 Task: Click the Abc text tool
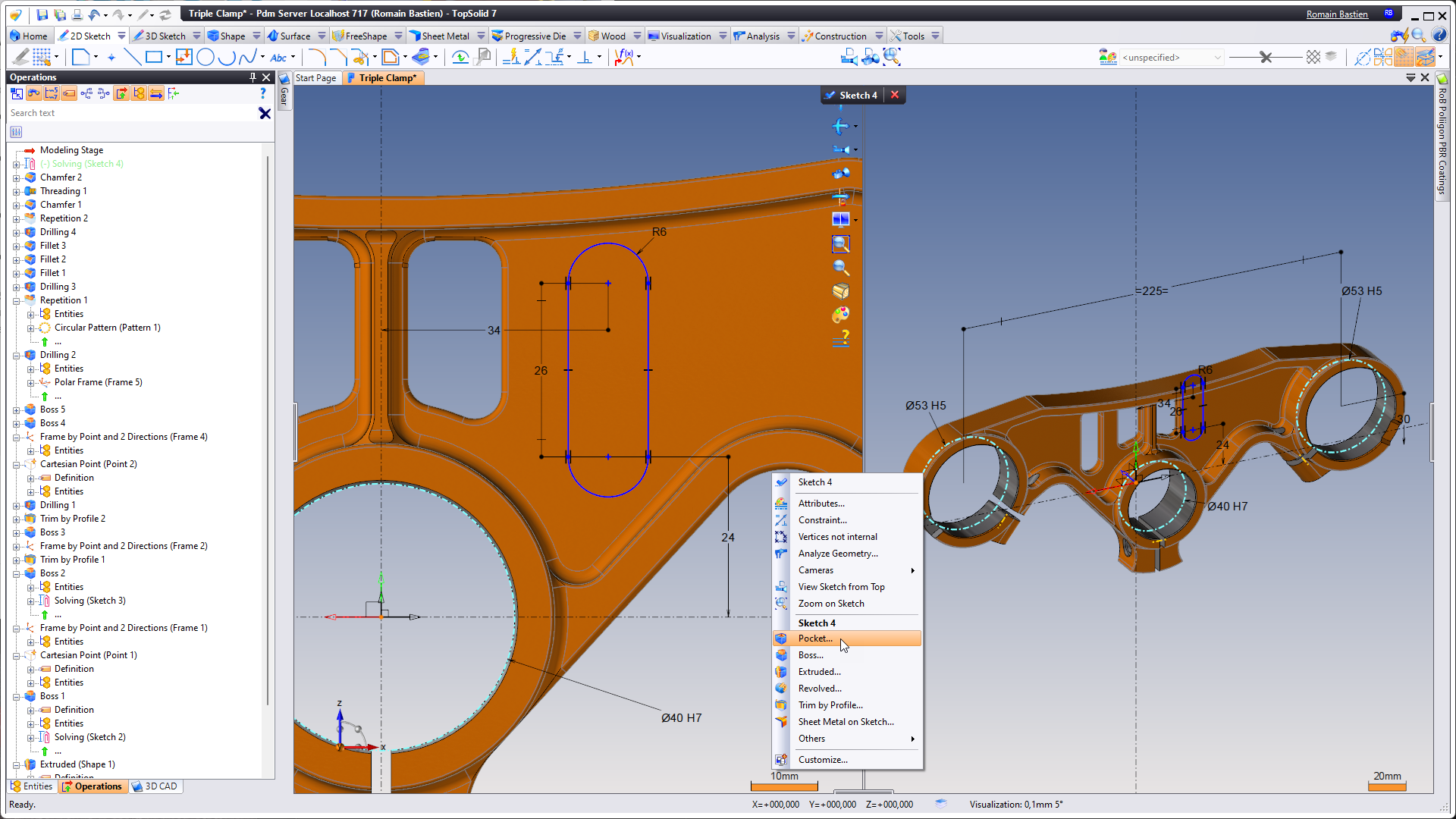coord(278,58)
